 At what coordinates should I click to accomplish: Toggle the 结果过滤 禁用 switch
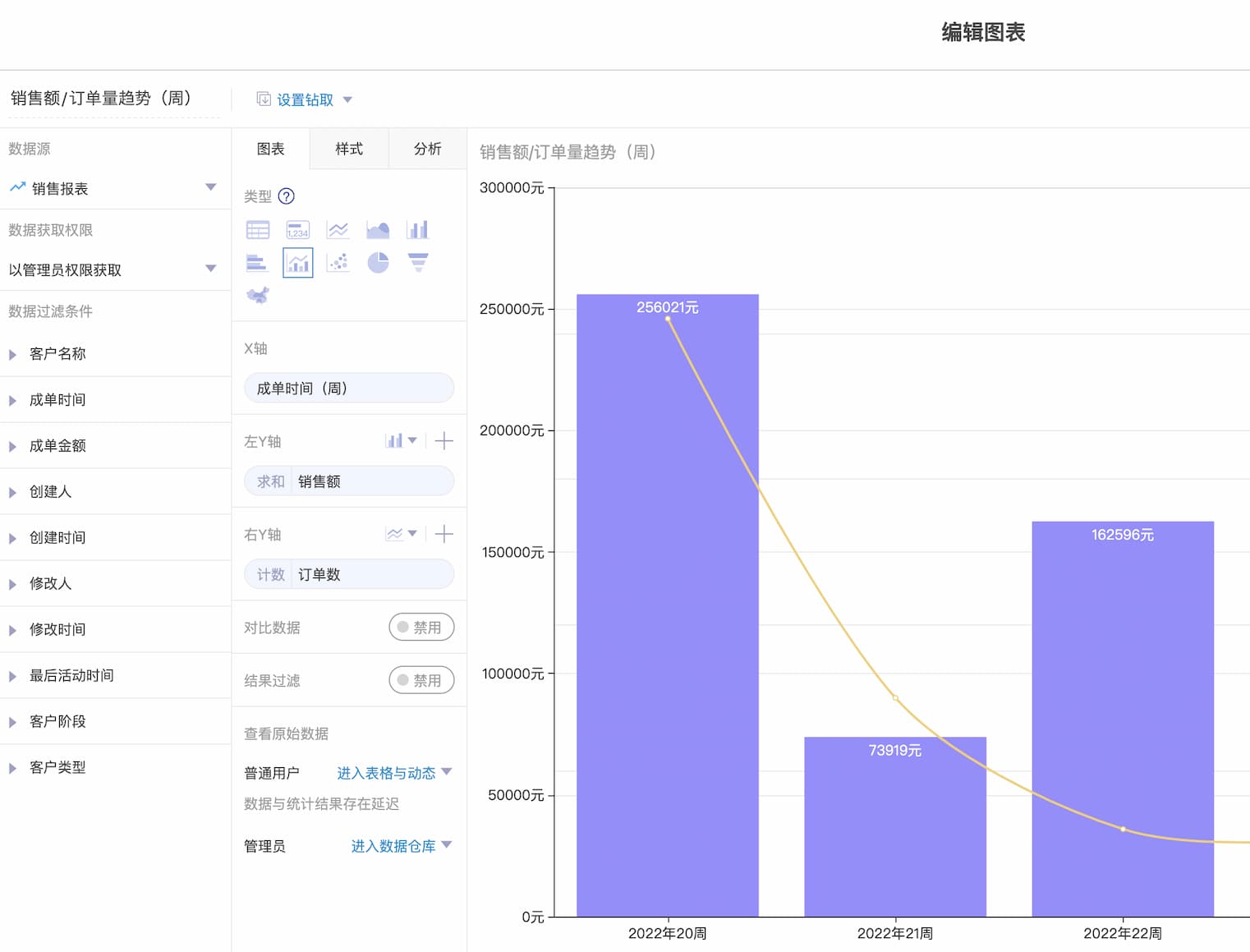421,680
